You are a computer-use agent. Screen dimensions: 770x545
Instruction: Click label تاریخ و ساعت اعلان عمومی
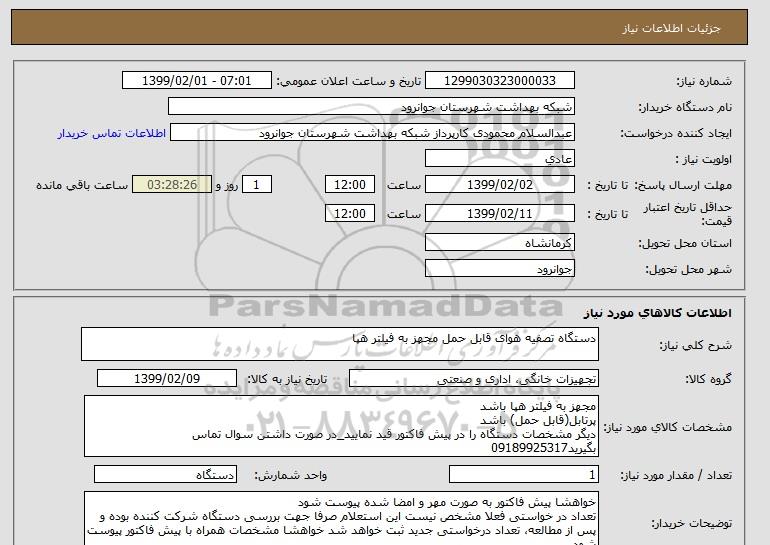point(349,81)
